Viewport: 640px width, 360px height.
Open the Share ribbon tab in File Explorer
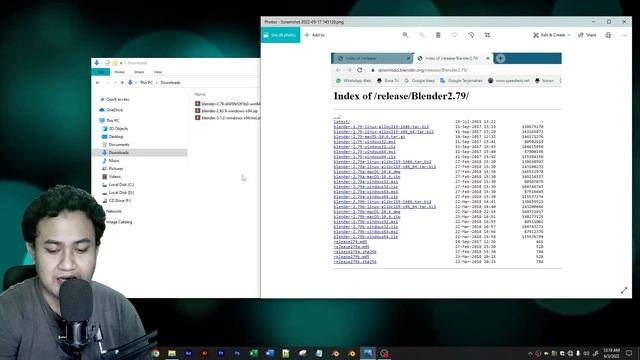click(139, 72)
